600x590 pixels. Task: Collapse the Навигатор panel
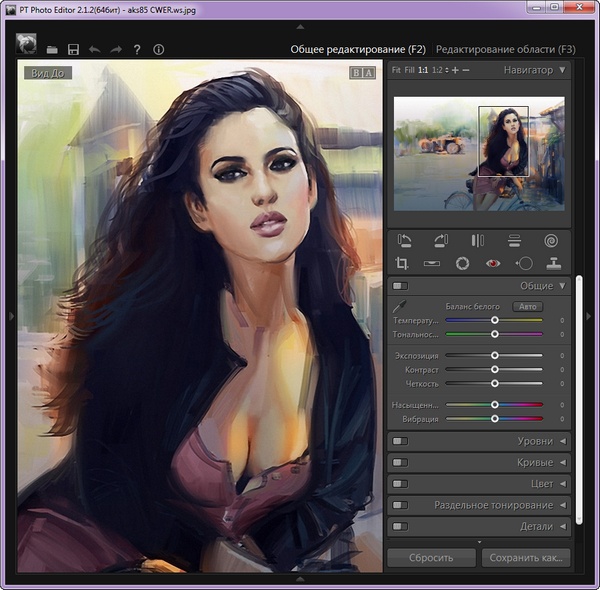[x=563, y=70]
